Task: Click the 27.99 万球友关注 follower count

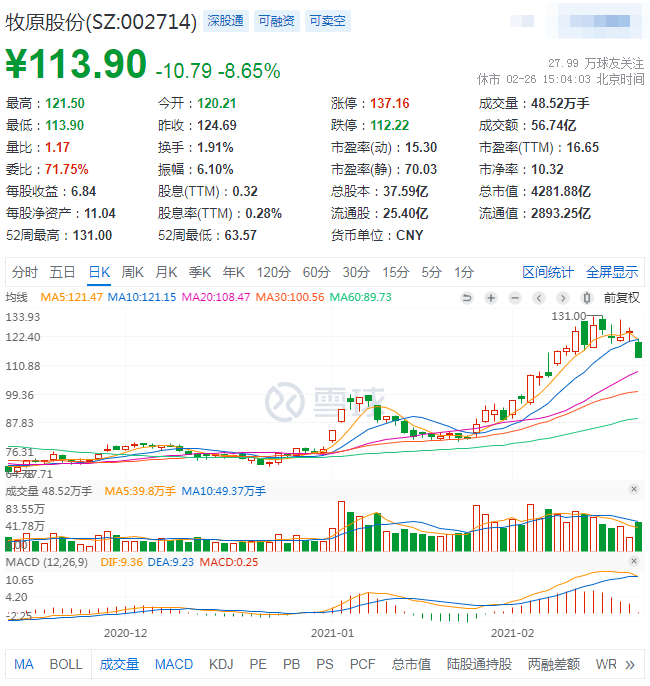Action: [596, 63]
